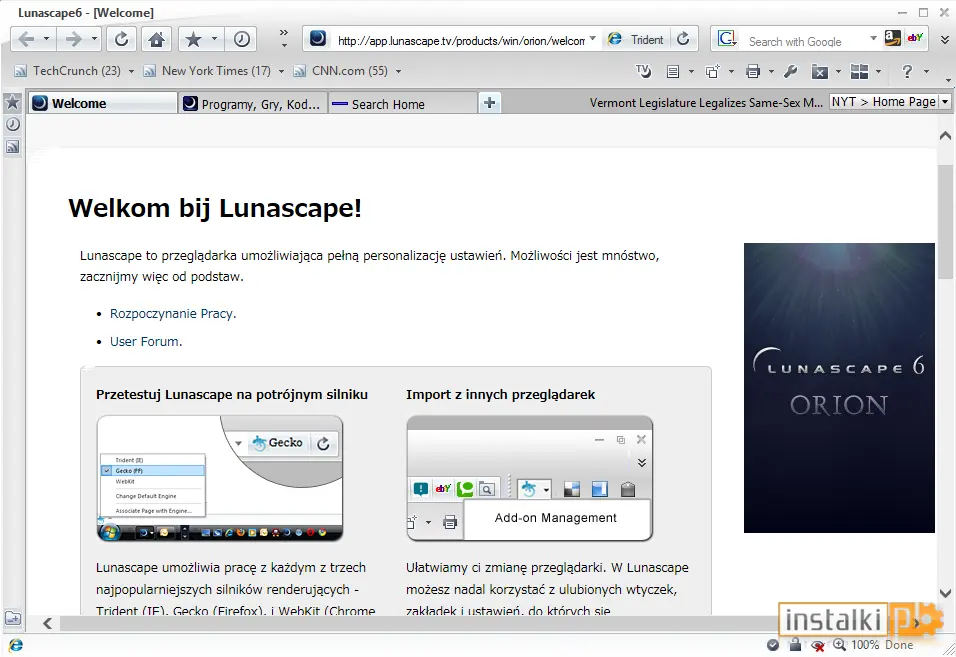
Task: Click the page list document icon
Action: tap(672, 71)
